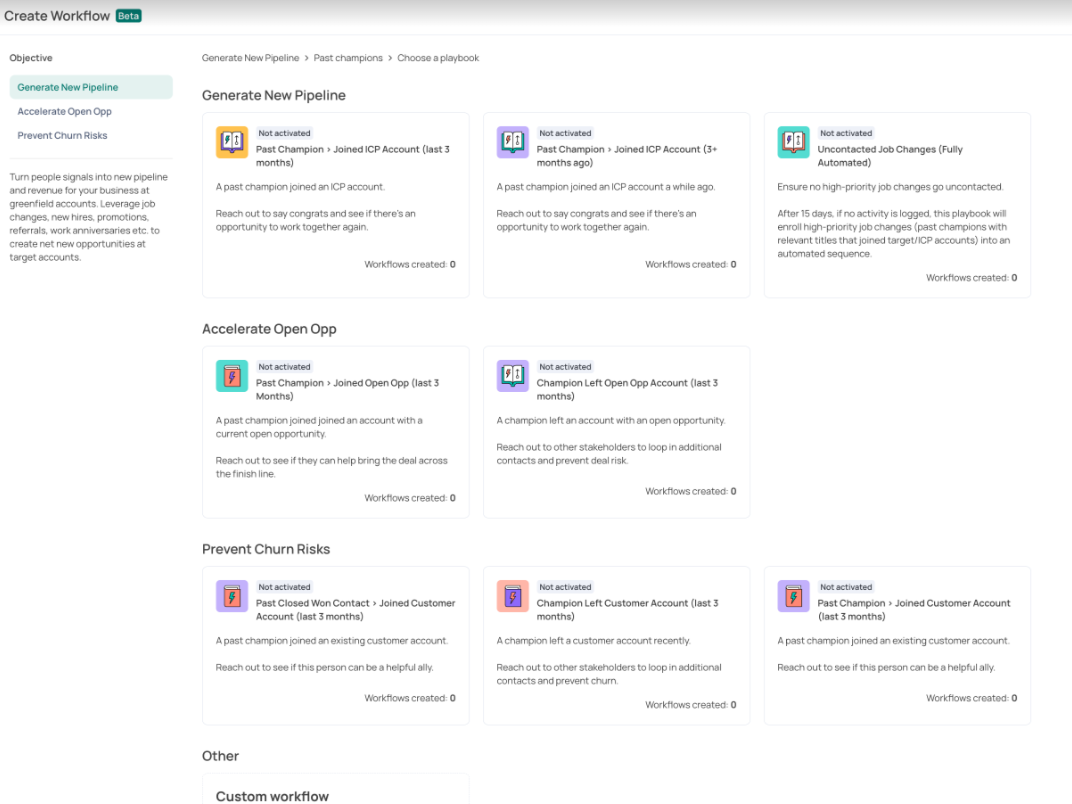
Task: Click Not activated badge on Joined Open Opp card
Action: click(x=284, y=367)
